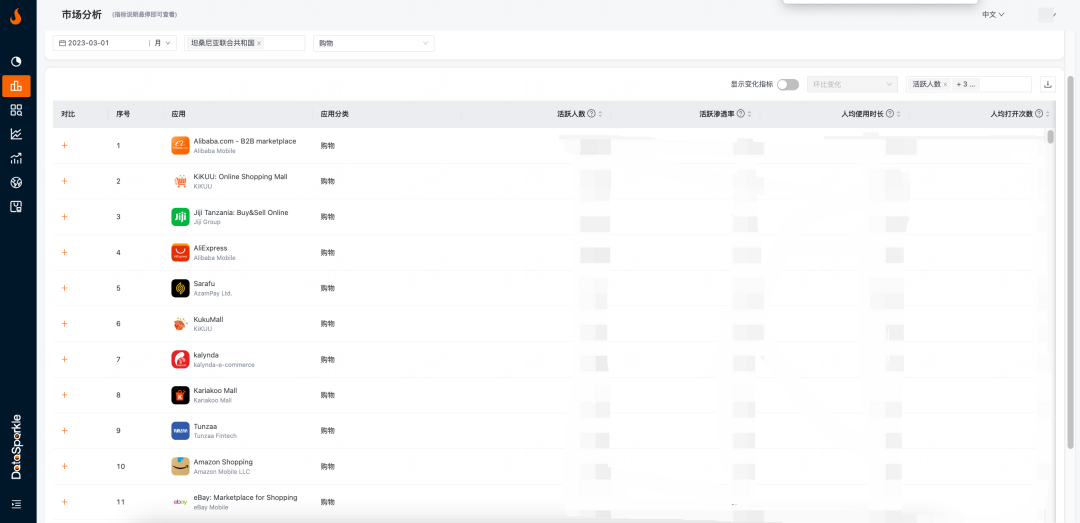The height and width of the screenshot is (523, 1080).
Task: Click the 应用分类 column header
Action: tap(334, 114)
